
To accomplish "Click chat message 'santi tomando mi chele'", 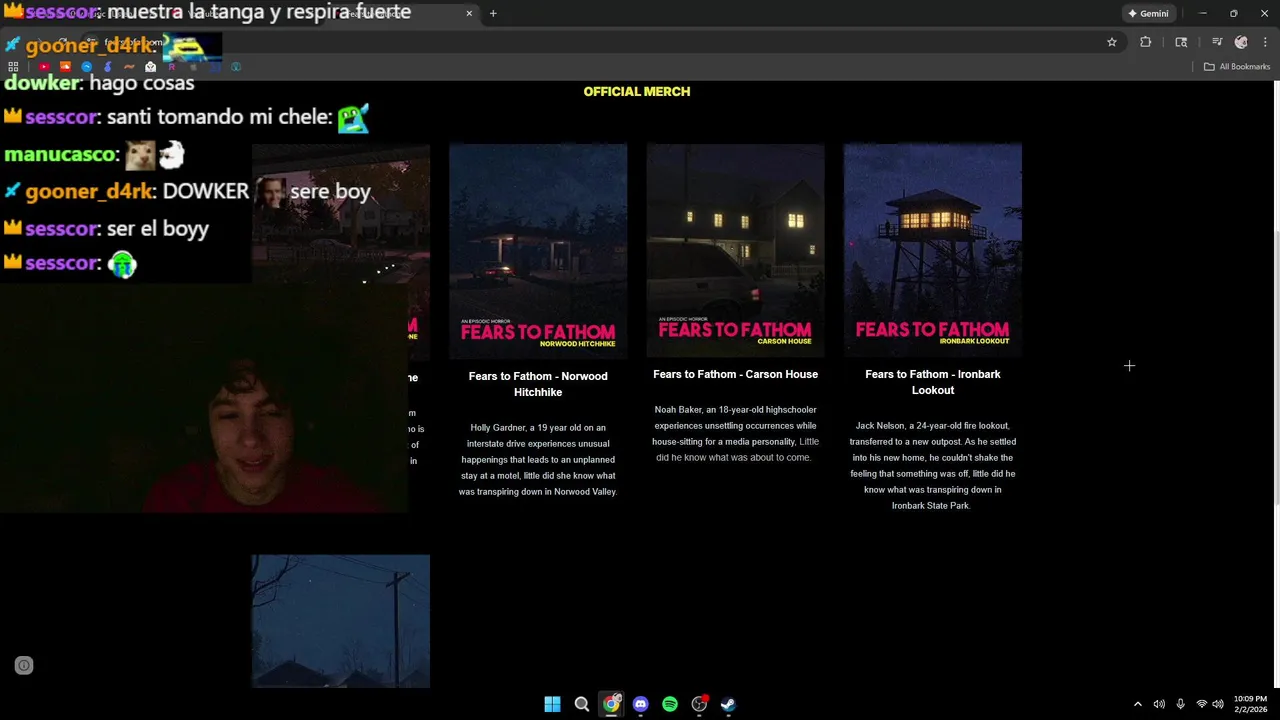I will (x=219, y=117).
